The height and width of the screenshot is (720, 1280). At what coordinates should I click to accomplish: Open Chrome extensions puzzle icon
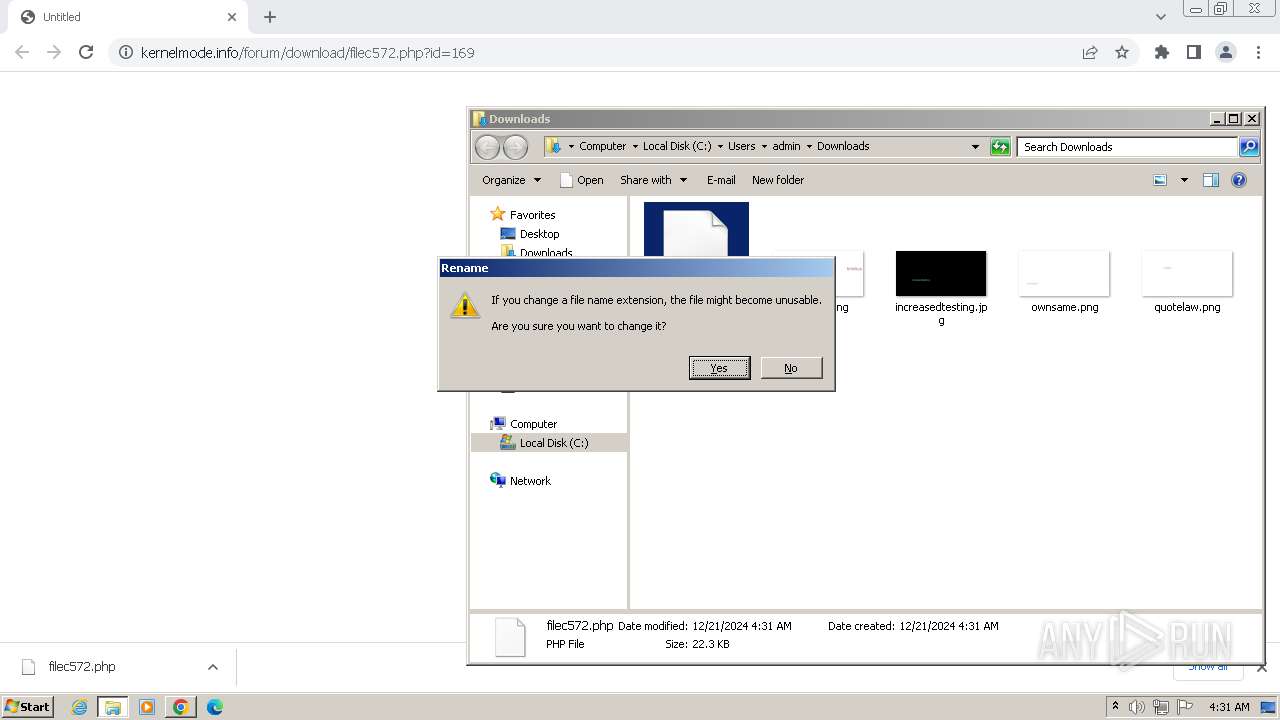tap(1162, 52)
